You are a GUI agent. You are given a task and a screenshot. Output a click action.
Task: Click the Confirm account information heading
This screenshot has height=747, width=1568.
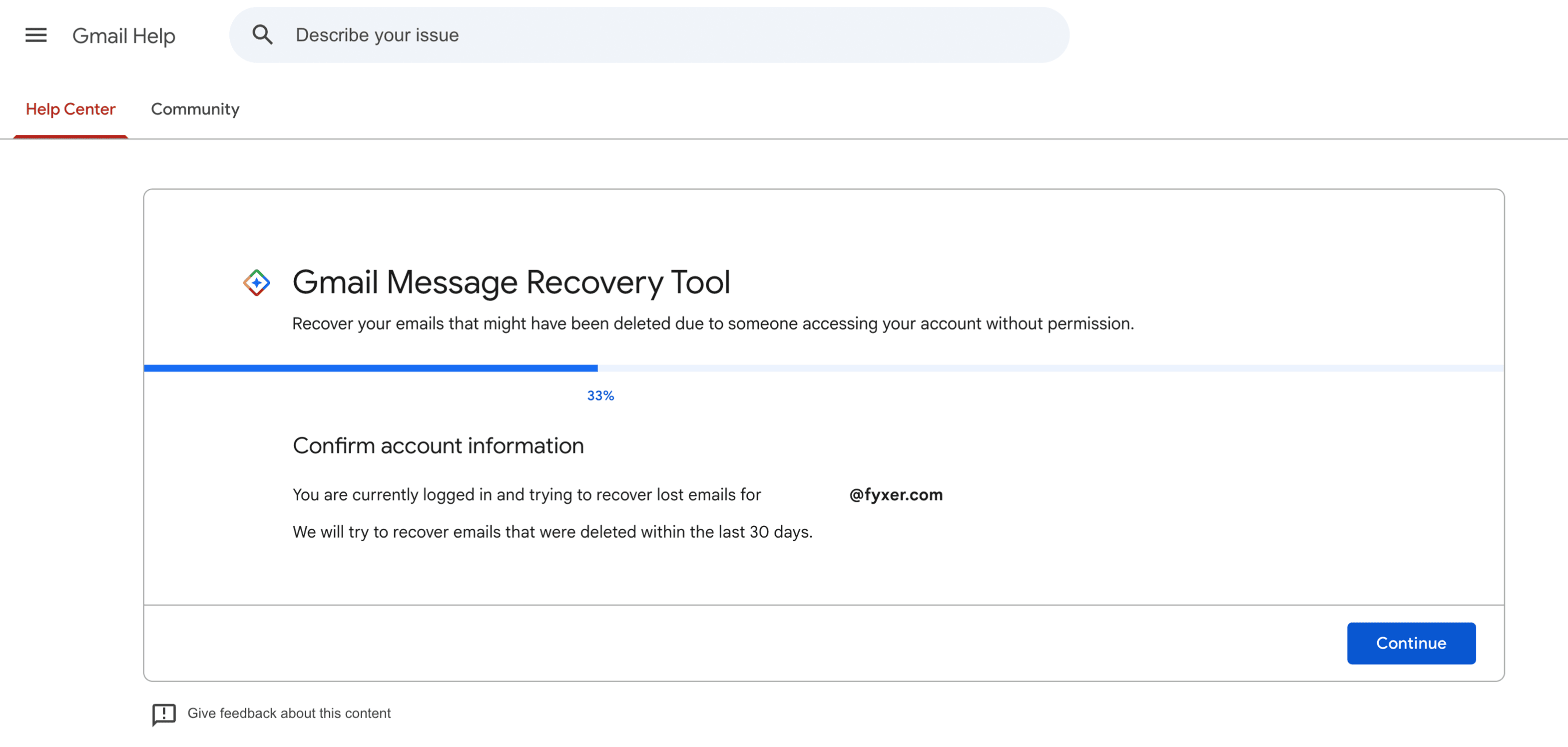tap(438, 446)
